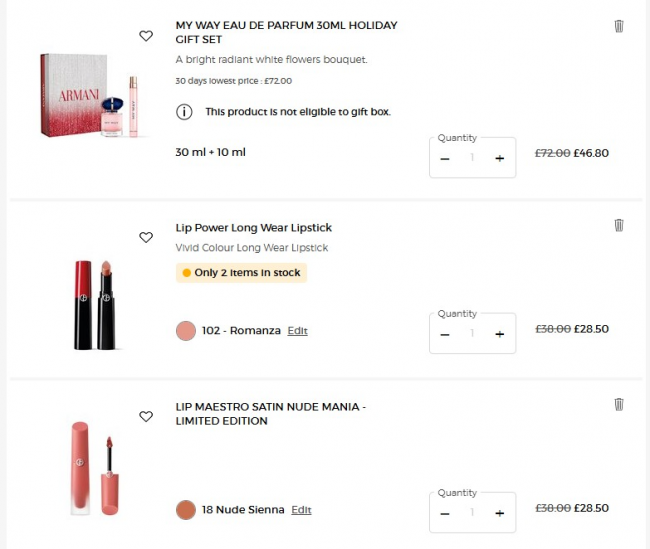Edit the 18 Nude Sienna shade

(x=301, y=510)
